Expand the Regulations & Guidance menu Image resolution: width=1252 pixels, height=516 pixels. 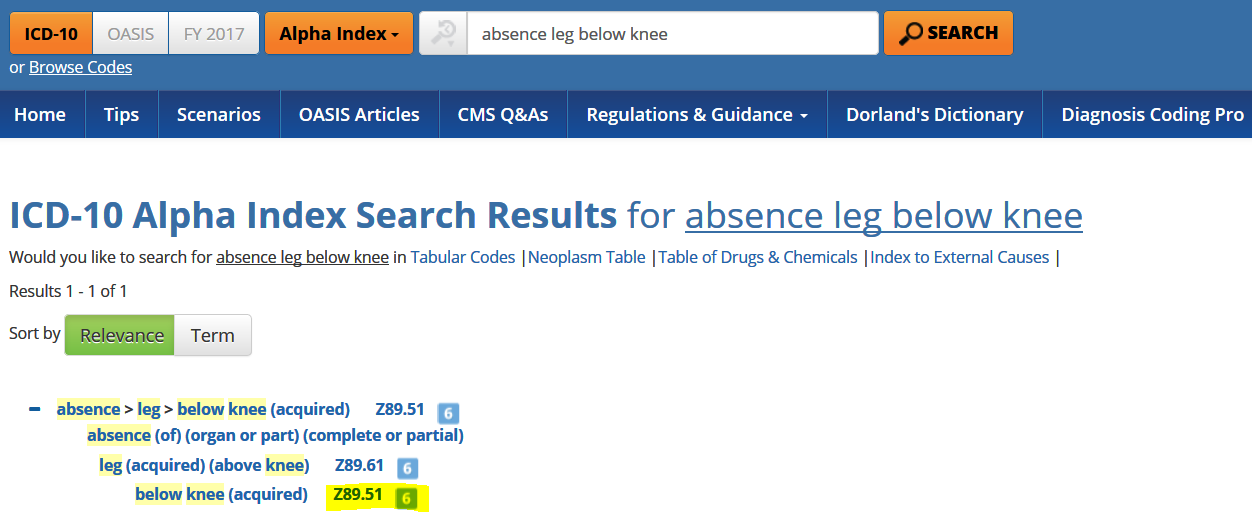tap(696, 115)
